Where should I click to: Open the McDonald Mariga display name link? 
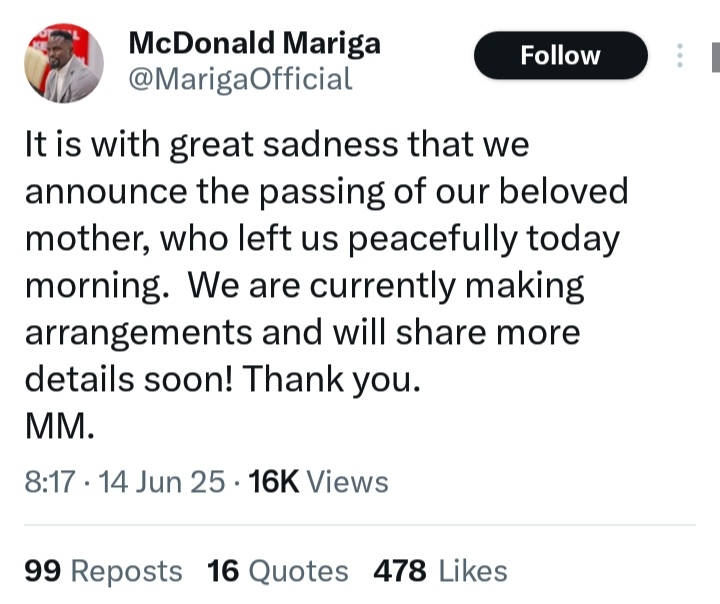pyautogui.click(x=254, y=43)
